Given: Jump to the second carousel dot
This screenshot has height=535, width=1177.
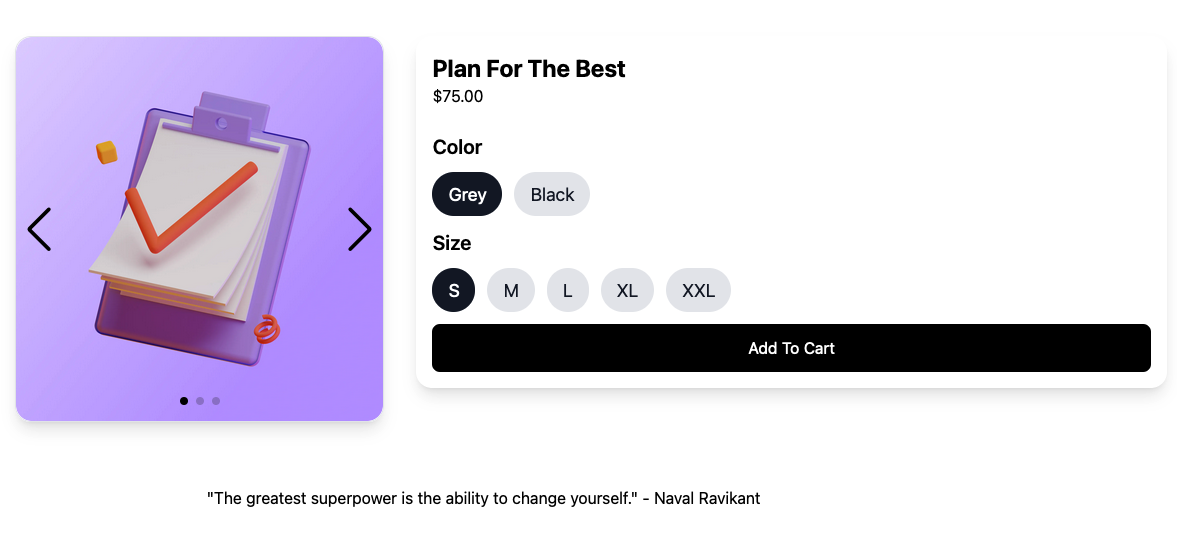Looking at the screenshot, I should click(x=200, y=401).
